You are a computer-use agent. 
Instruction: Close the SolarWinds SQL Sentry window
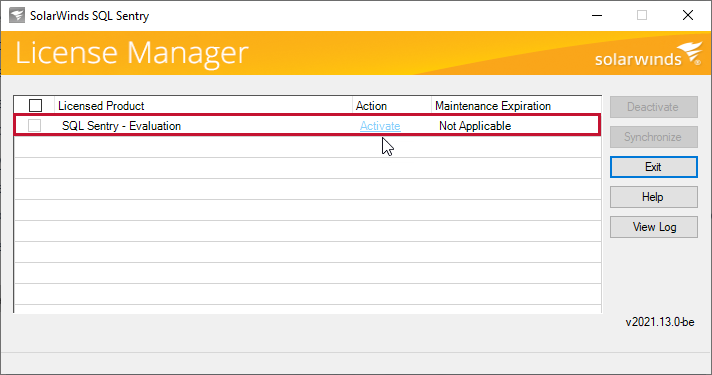(x=688, y=15)
